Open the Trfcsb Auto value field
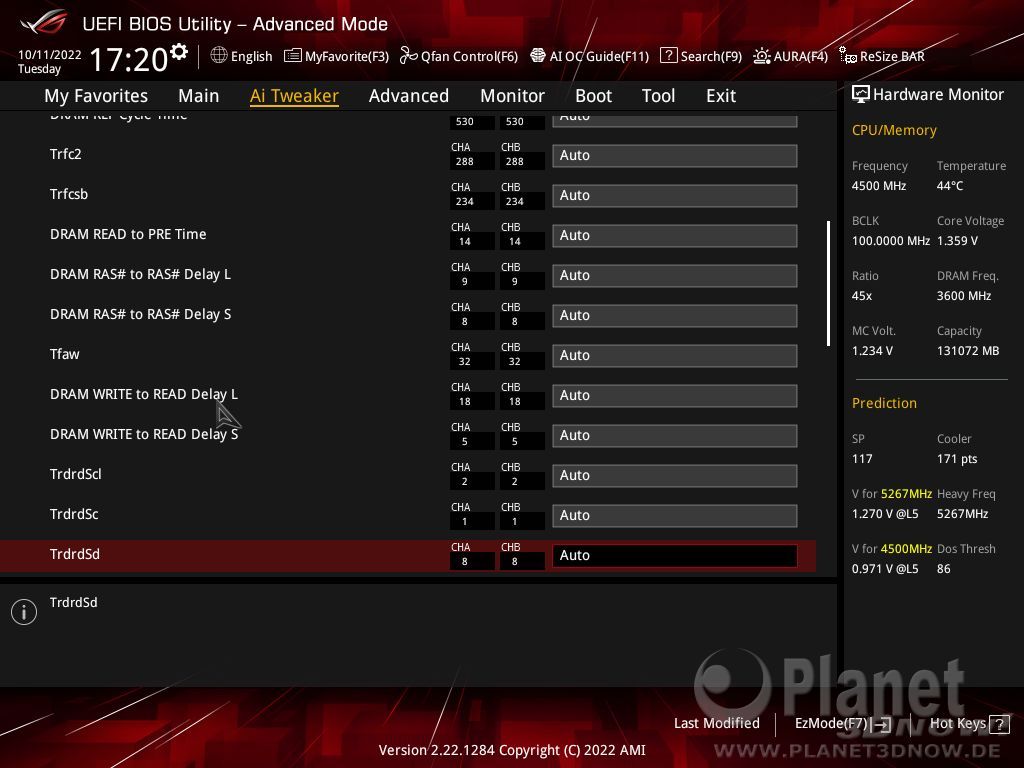This screenshot has height=768, width=1024. [x=675, y=195]
